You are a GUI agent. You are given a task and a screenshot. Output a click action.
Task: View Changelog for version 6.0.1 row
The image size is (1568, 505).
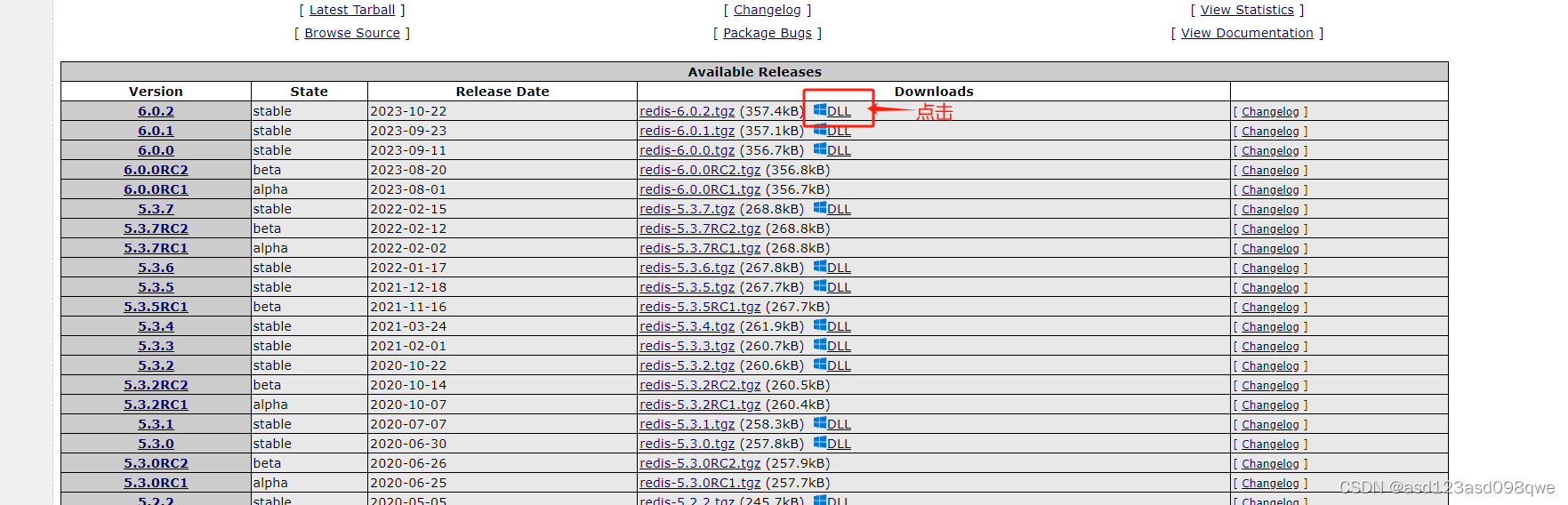click(1270, 132)
